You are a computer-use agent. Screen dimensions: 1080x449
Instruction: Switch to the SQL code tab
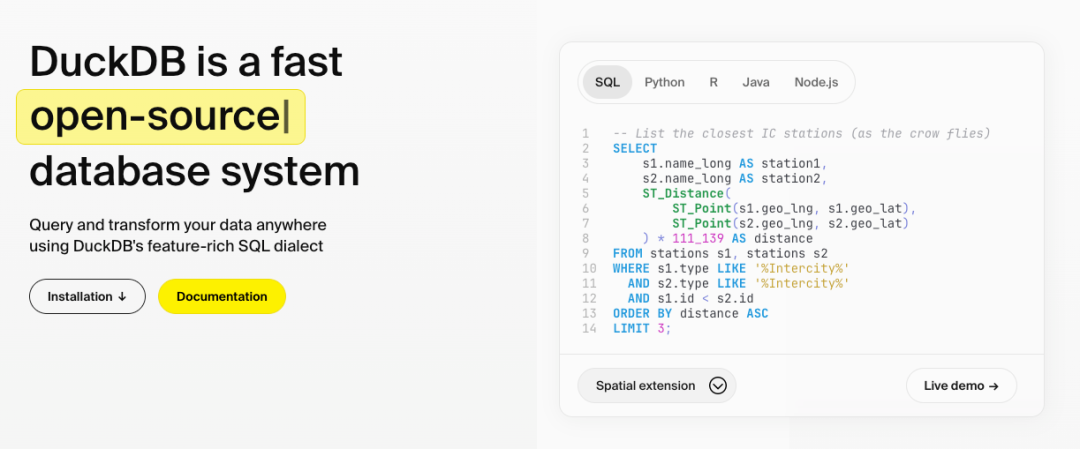(607, 82)
